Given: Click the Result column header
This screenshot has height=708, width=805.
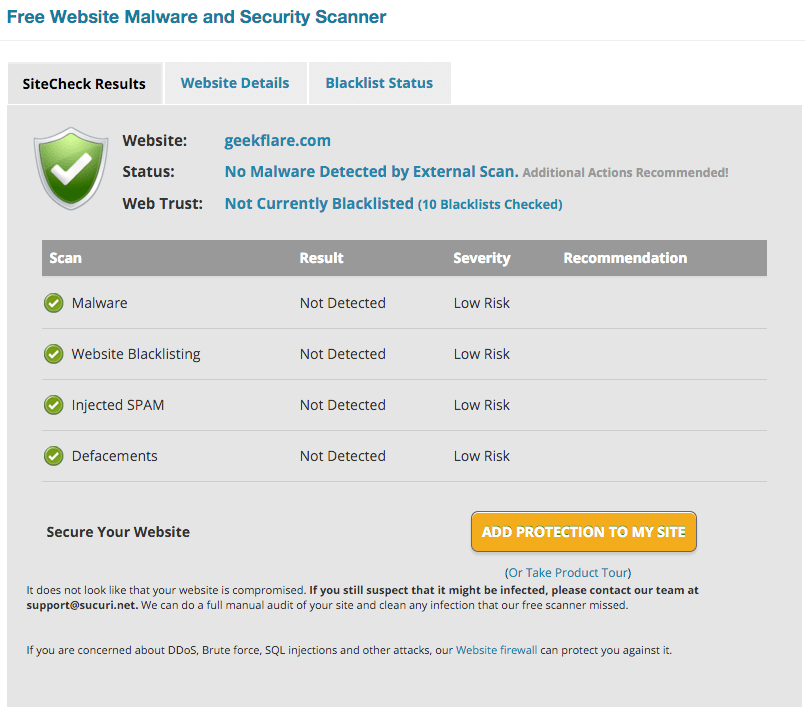Looking at the screenshot, I should (x=321, y=258).
